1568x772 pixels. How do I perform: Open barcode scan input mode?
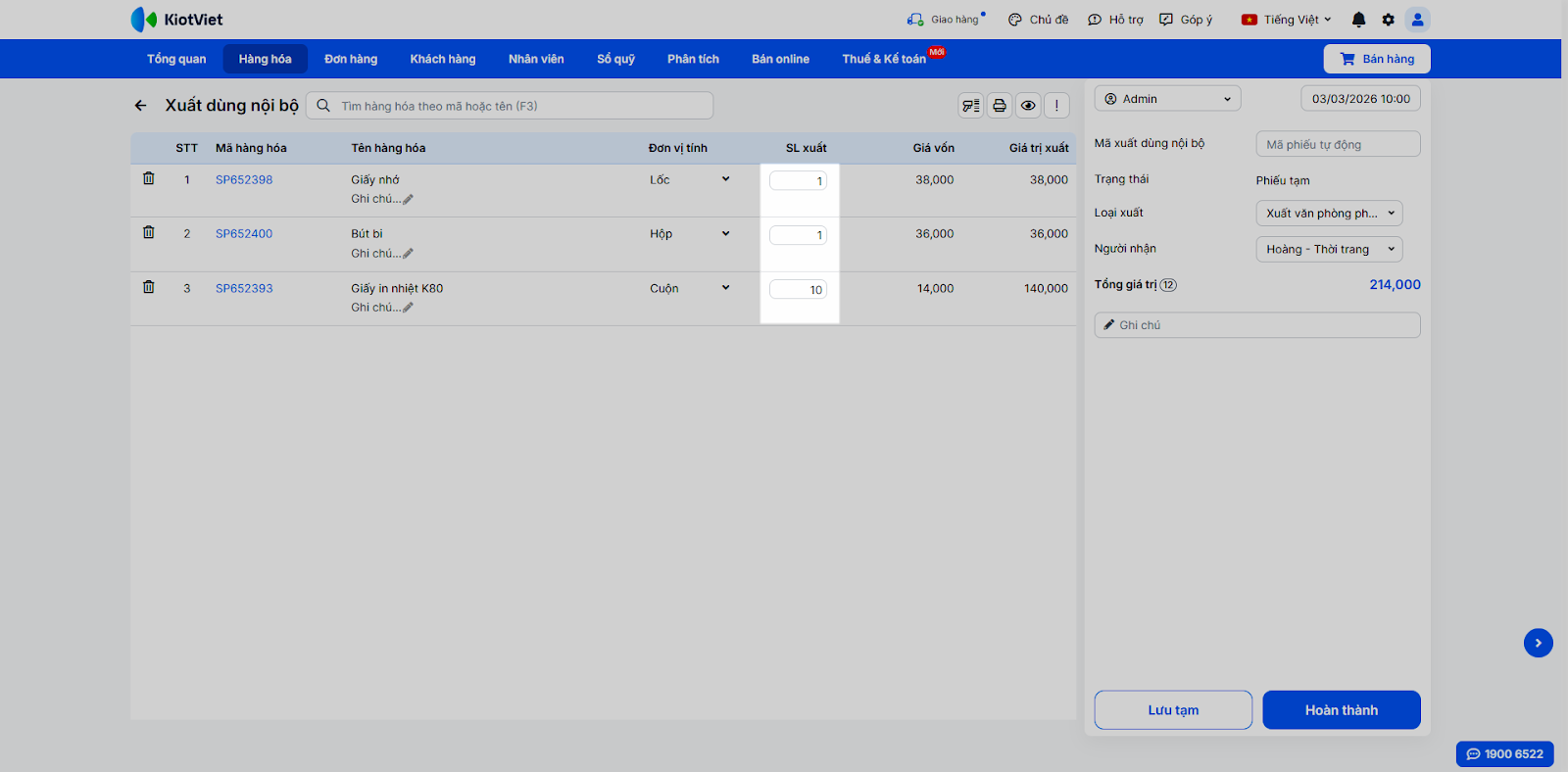970,106
